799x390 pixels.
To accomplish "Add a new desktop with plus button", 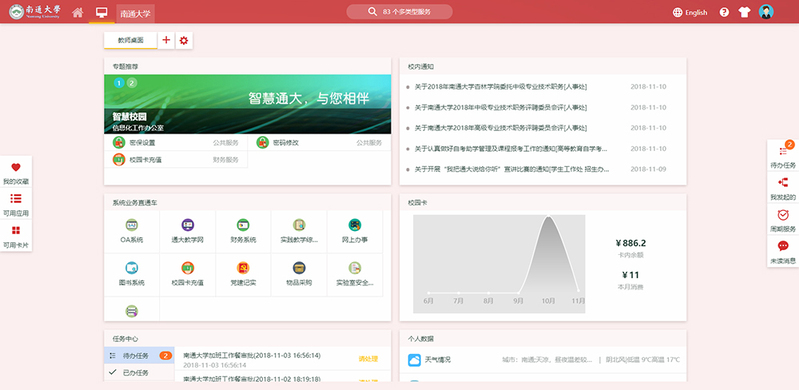I will click(x=166, y=40).
